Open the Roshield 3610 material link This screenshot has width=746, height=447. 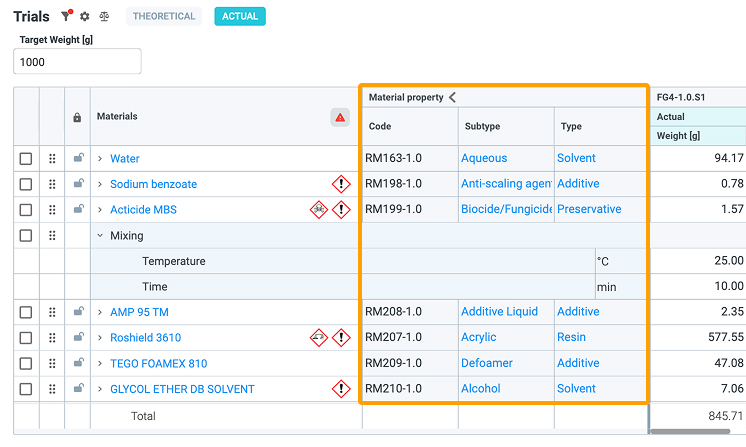tap(146, 338)
